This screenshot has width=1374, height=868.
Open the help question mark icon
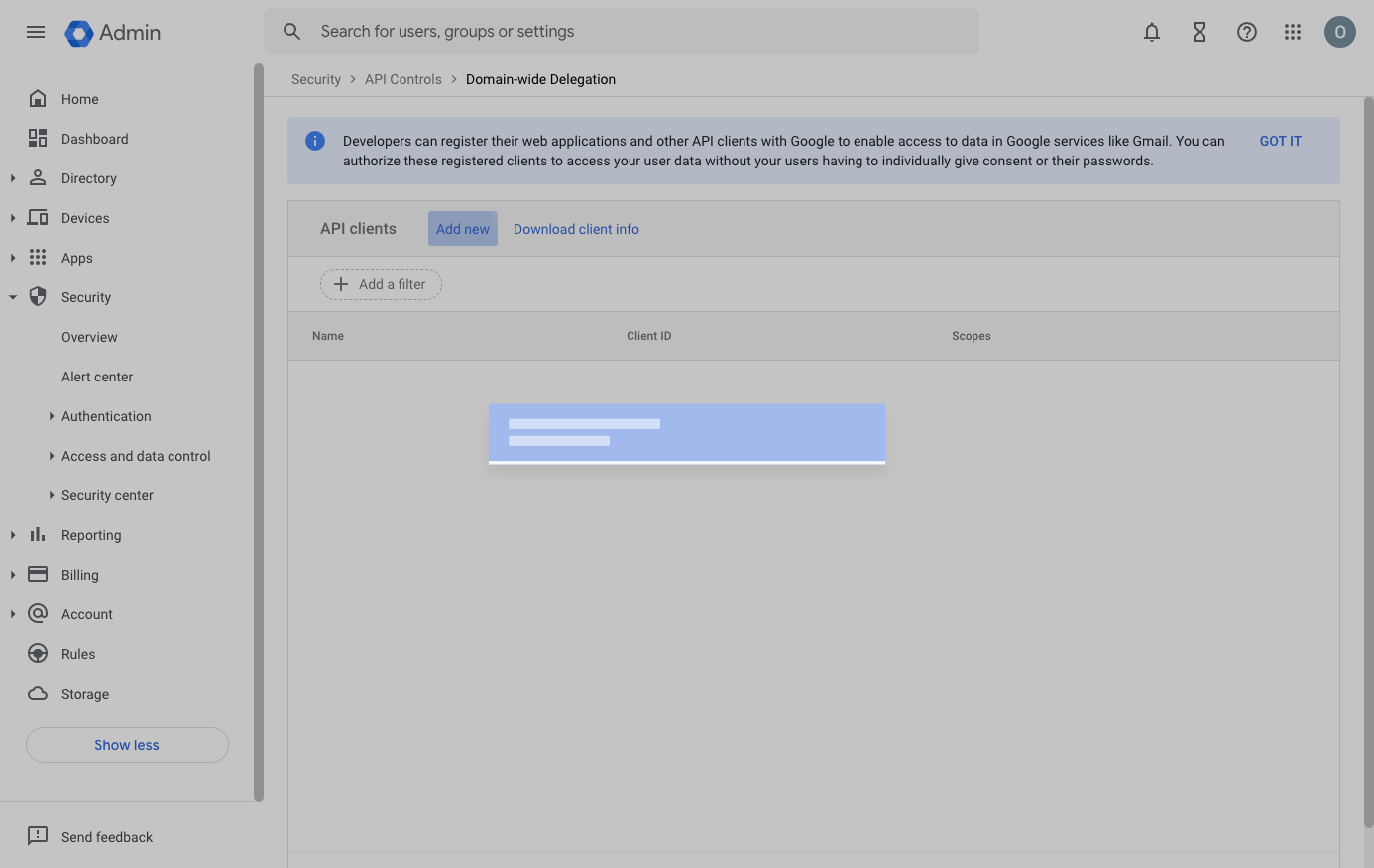tap(1246, 32)
